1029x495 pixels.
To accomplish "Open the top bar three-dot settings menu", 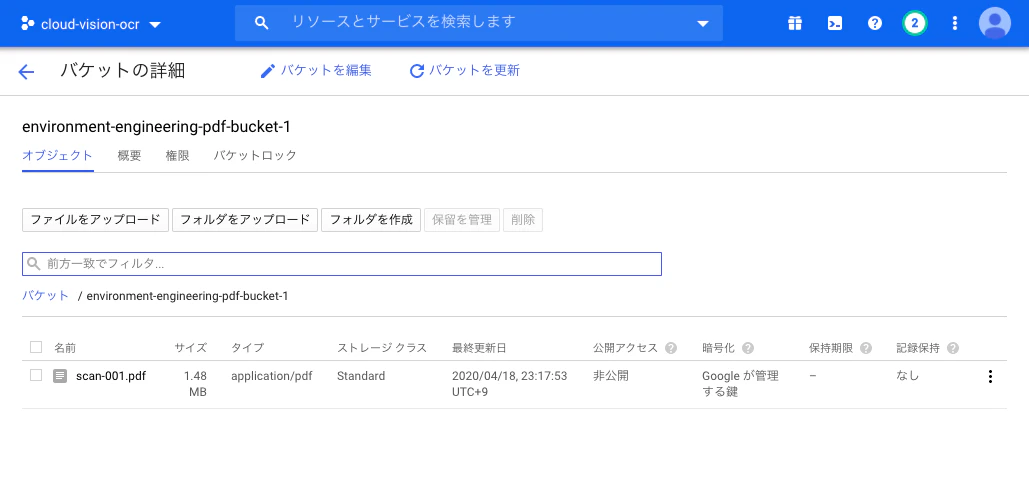I will pos(955,24).
